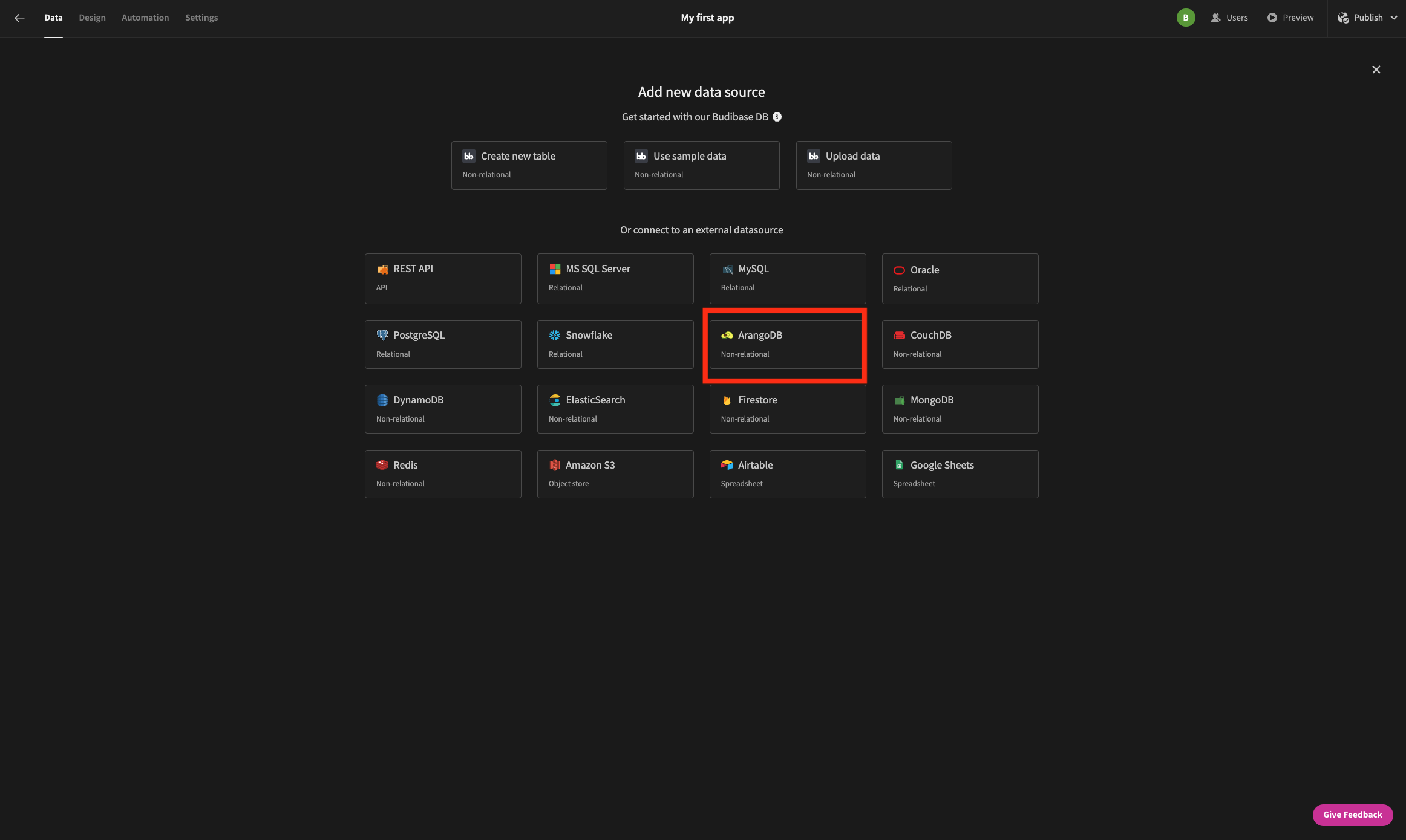Click the REST API icon
The height and width of the screenshot is (840, 1406).
pyautogui.click(x=382, y=269)
